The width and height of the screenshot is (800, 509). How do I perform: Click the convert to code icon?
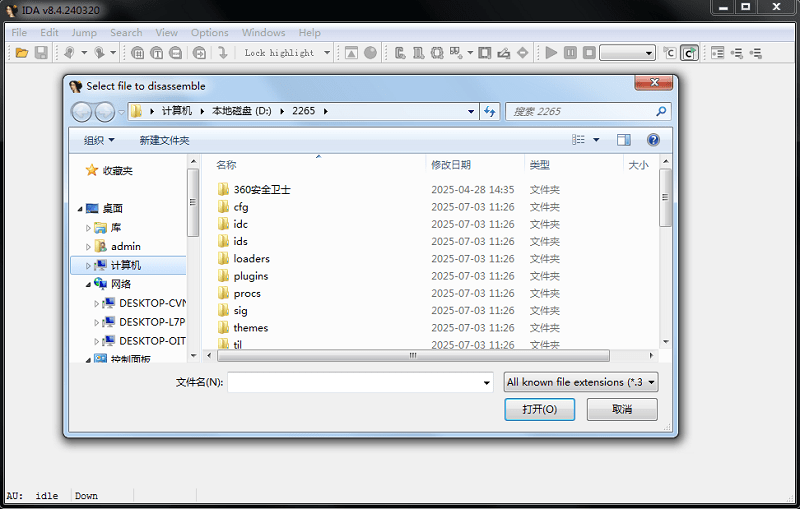[401, 53]
